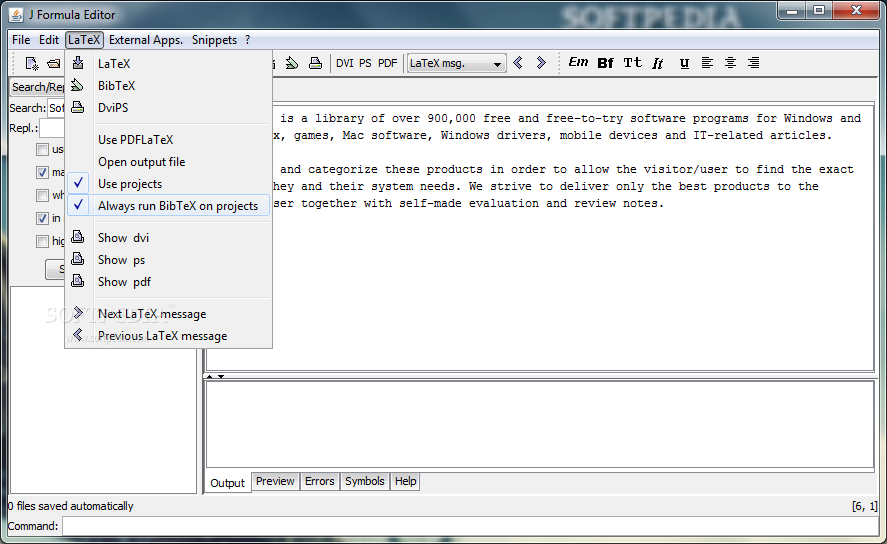The height and width of the screenshot is (544, 887).
Task: Click the BibTeX toolbar icon
Action: [x=292, y=63]
